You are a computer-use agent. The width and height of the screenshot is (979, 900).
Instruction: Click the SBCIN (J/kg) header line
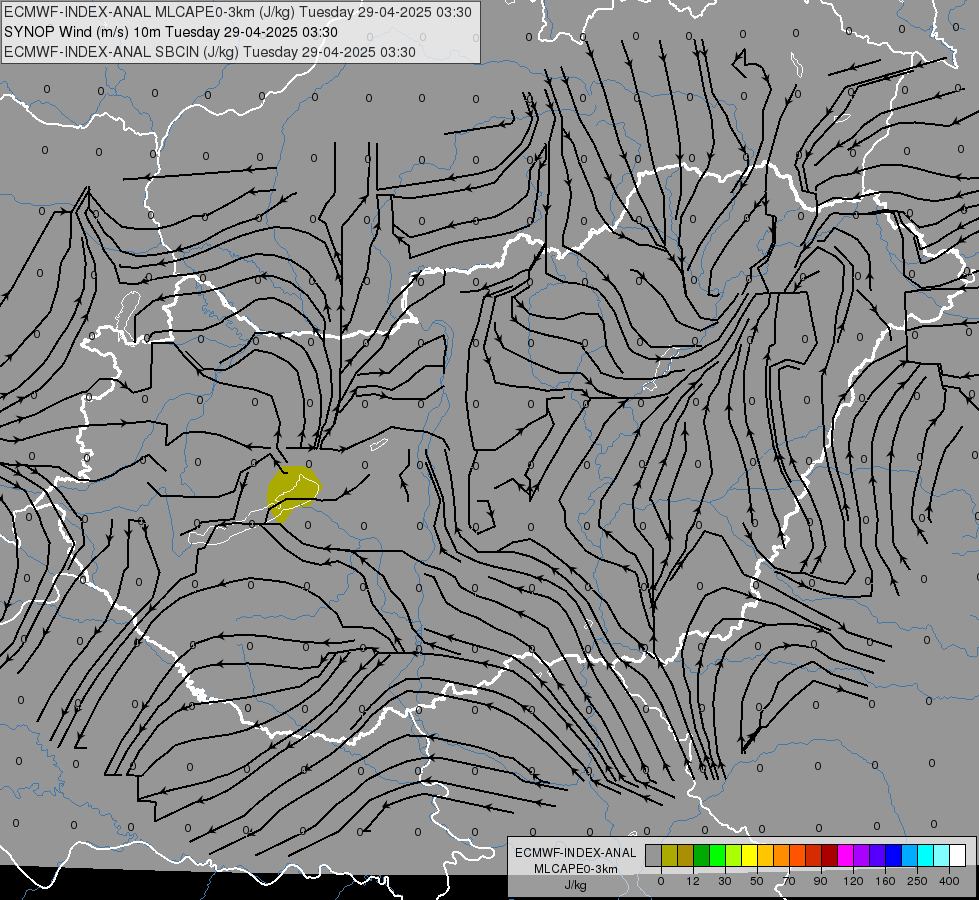pyautogui.click(x=210, y=52)
